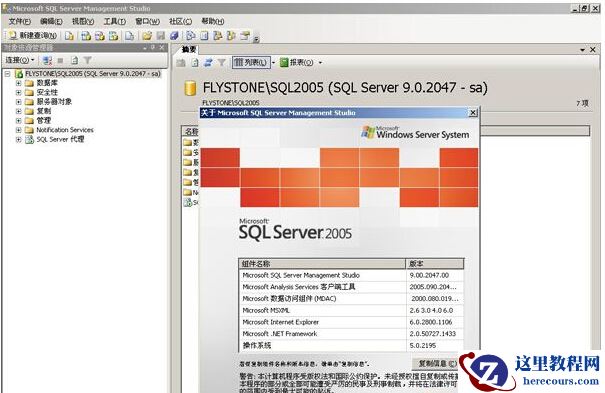Select the Microsoft Analysis Services 客户端工具 row
Image resolution: width=605 pixels, height=393 pixels.
(351, 287)
